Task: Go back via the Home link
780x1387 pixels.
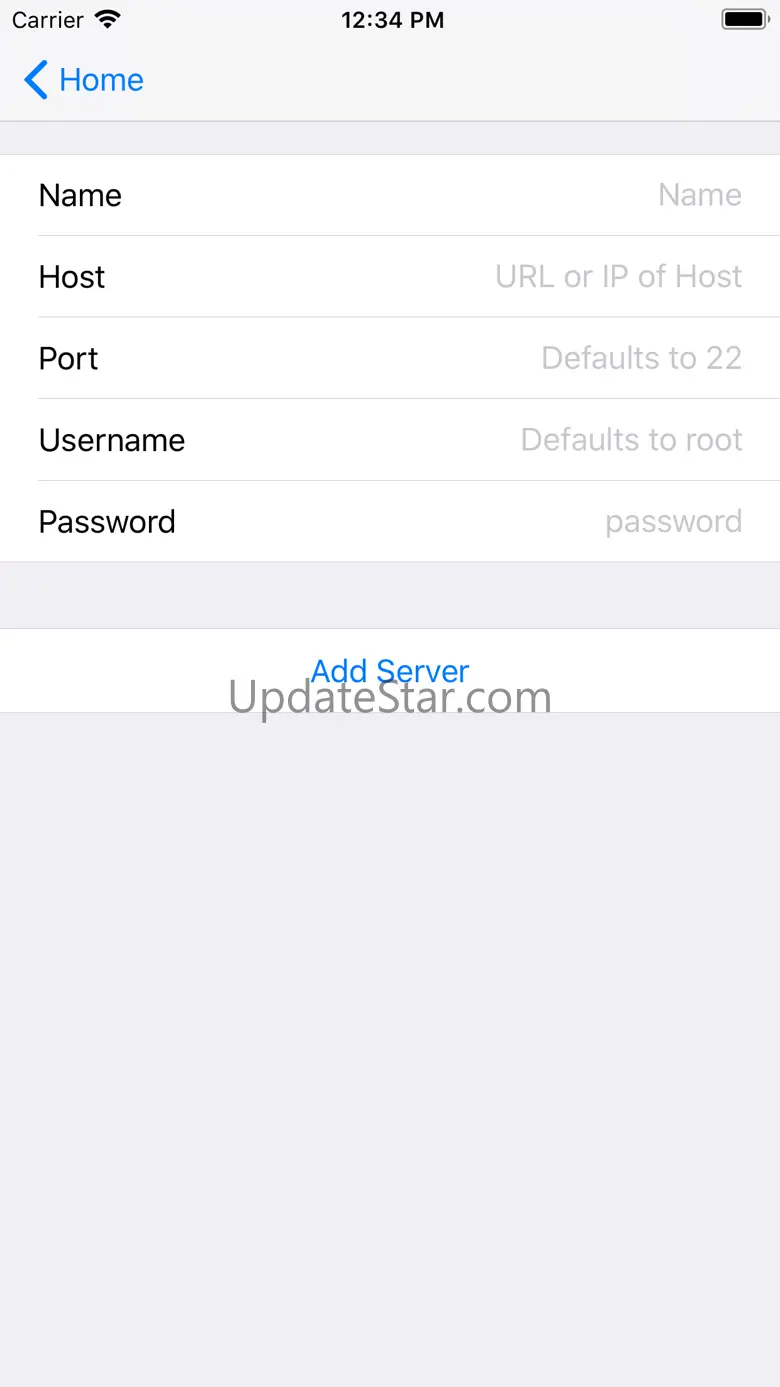Action: [101, 80]
